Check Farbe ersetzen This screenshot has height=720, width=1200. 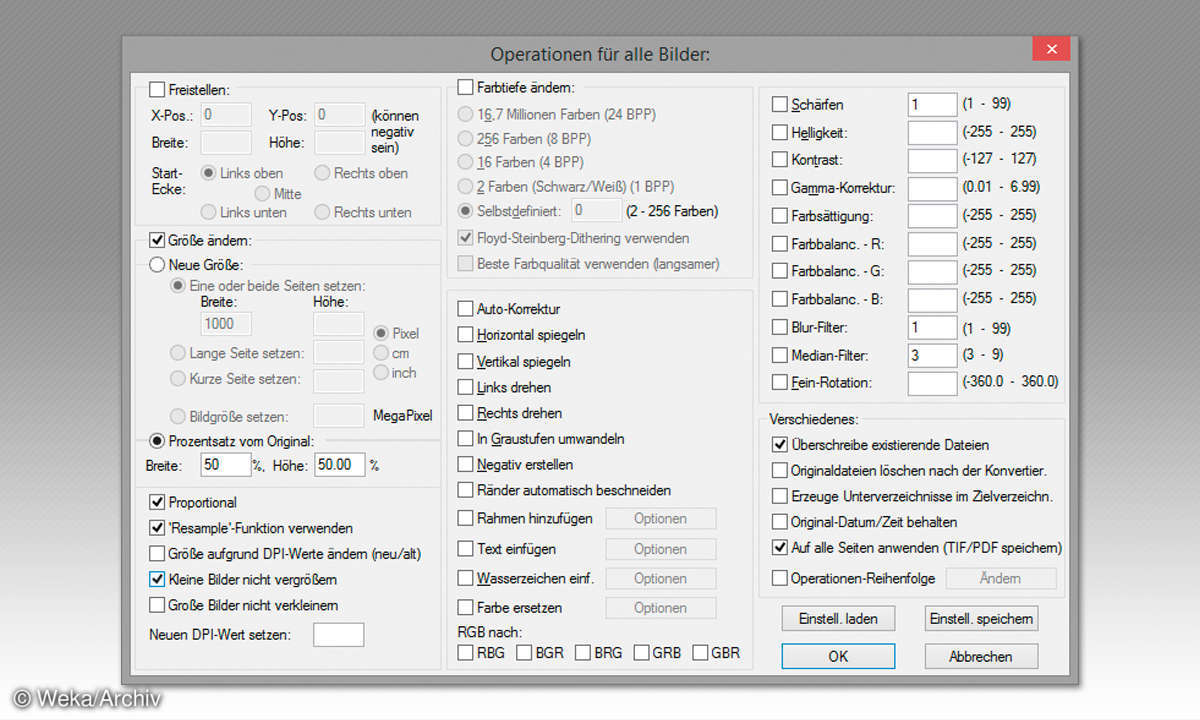(465, 608)
